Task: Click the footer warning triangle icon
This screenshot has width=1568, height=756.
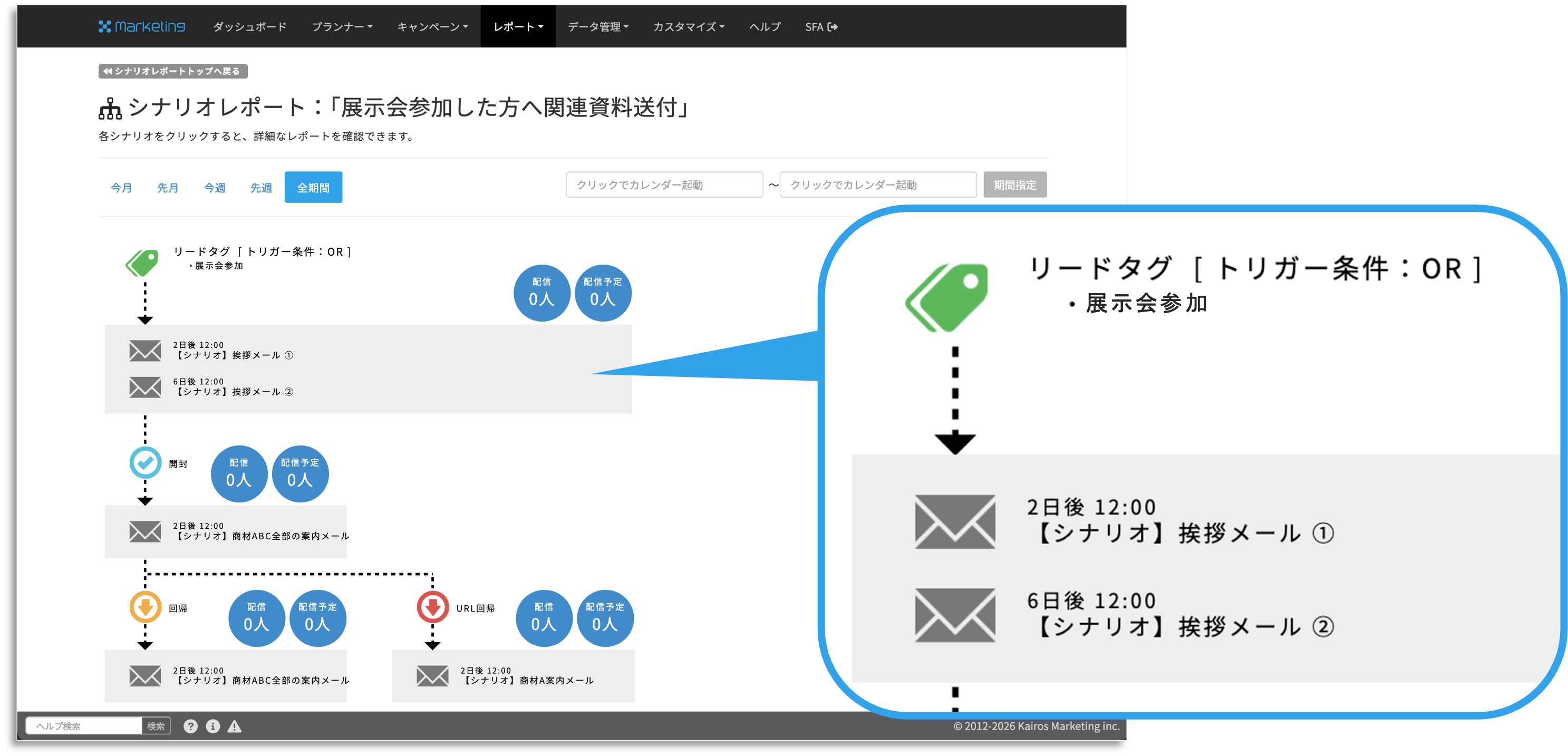Action: tap(234, 726)
